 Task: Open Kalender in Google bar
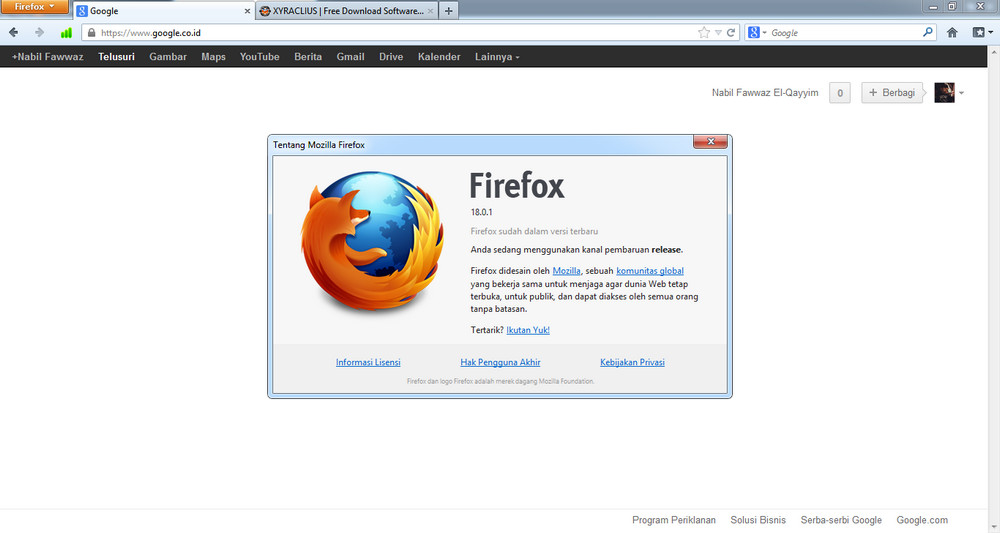pos(439,57)
